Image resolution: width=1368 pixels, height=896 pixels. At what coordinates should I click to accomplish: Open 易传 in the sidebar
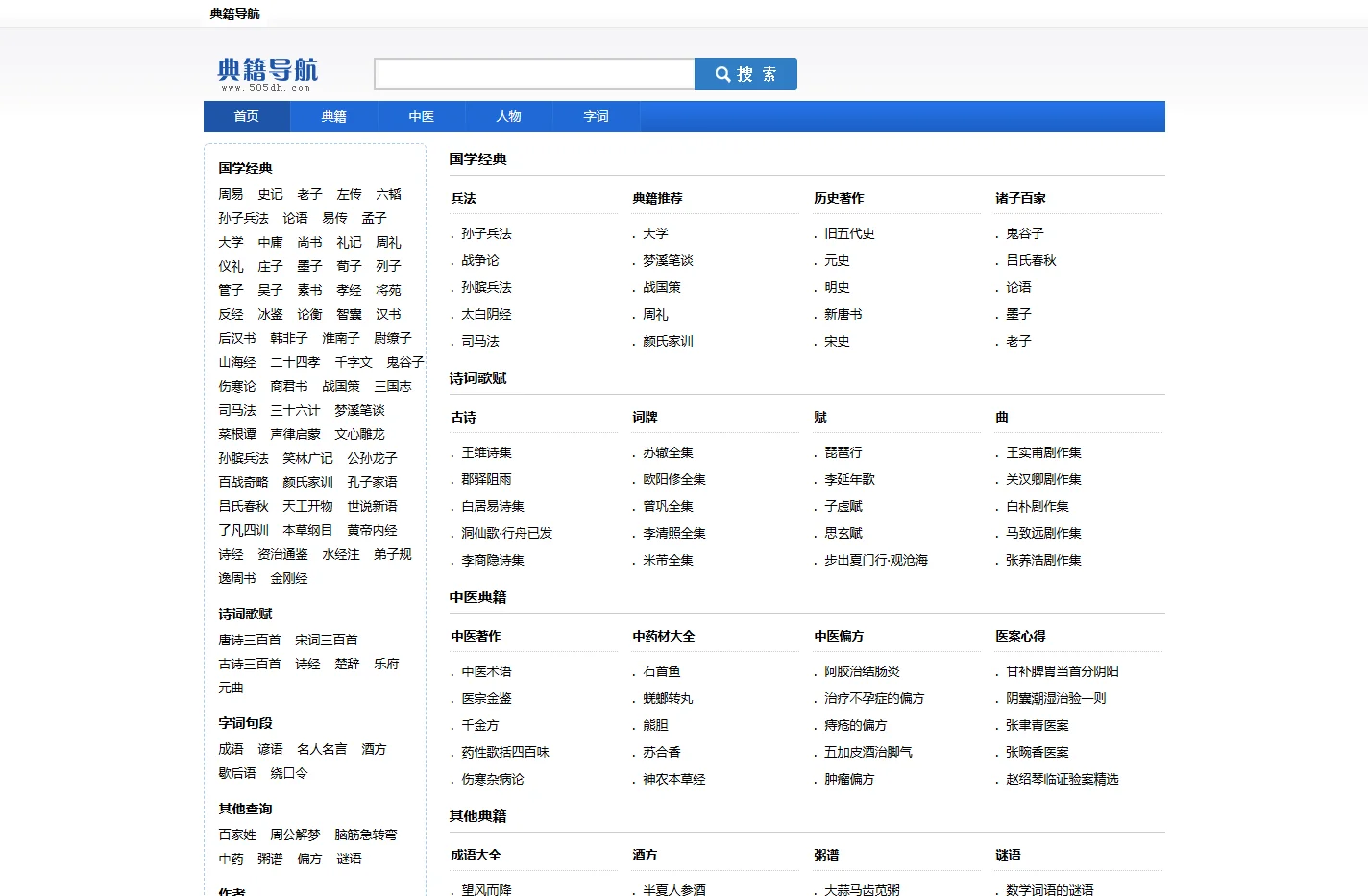pyautogui.click(x=334, y=218)
